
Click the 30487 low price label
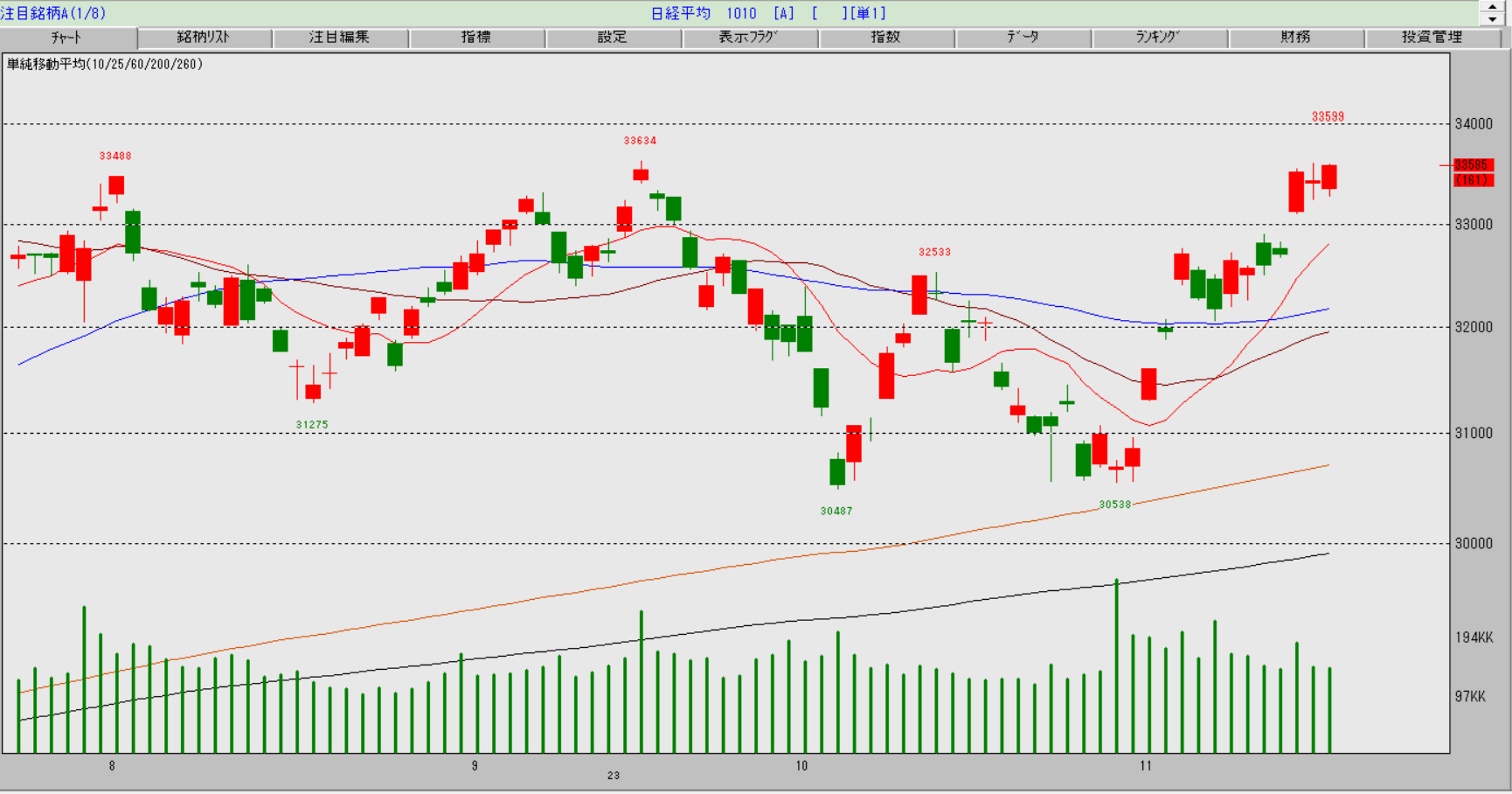pyautogui.click(x=836, y=512)
